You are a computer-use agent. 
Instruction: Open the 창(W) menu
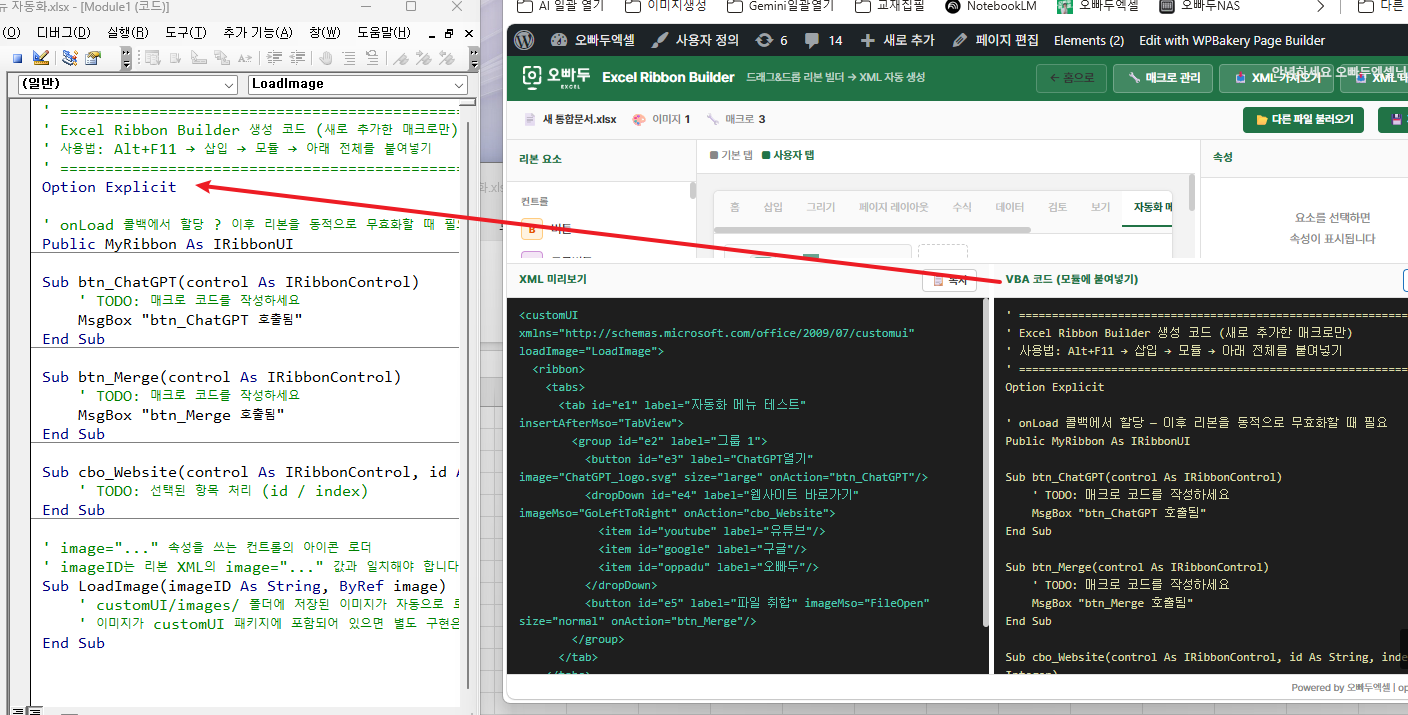coord(325,33)
